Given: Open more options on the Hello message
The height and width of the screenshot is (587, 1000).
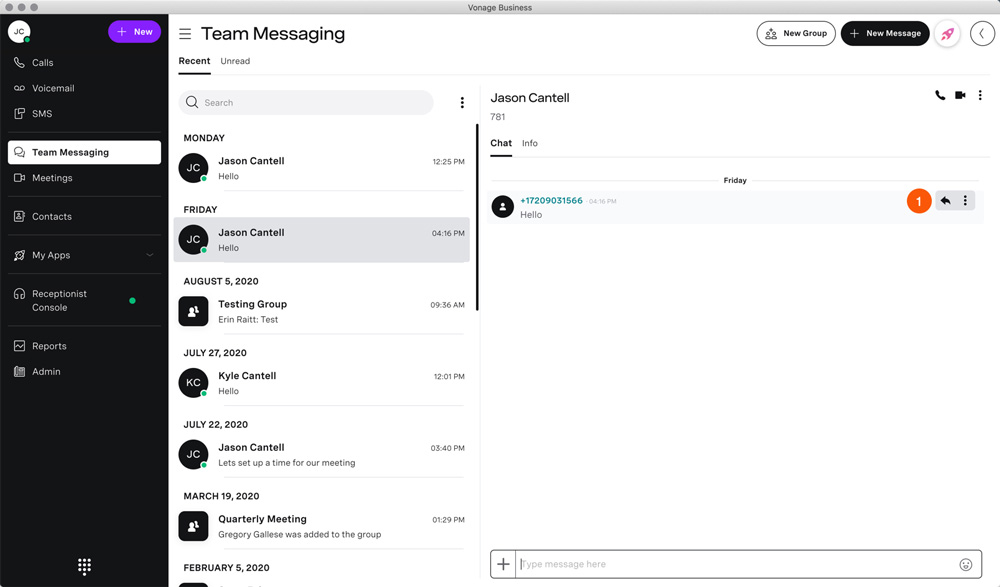Looking at the screenshot, I should (x=965, y=201).
